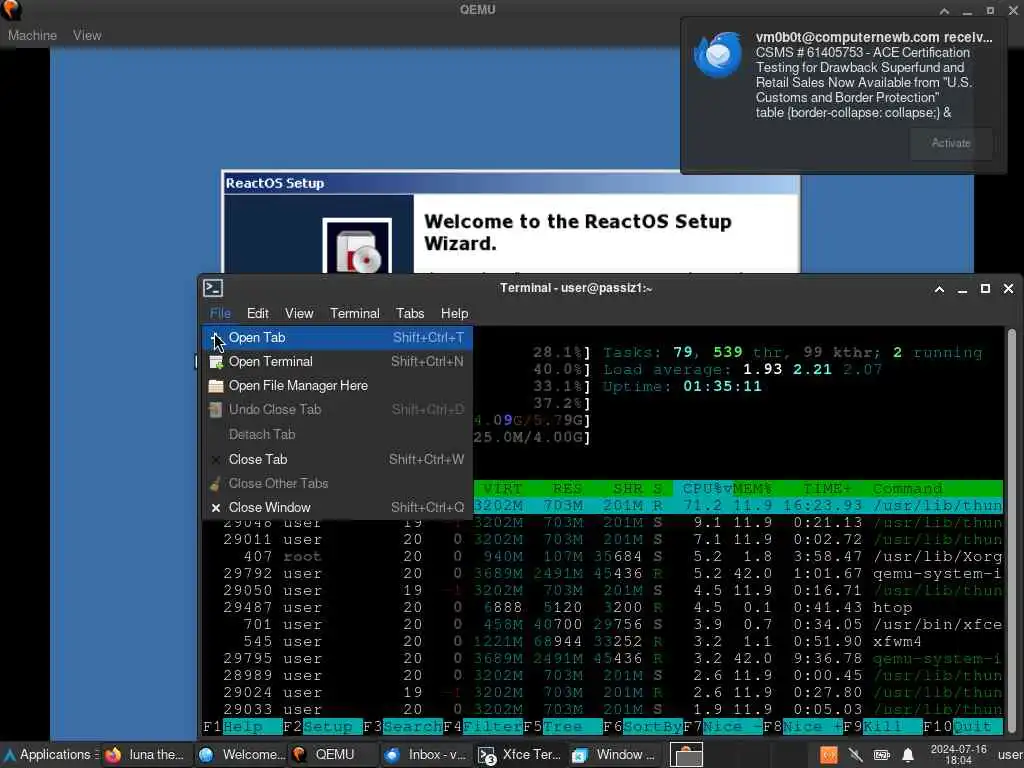This screenshot has height=768, width=1024.
Task: Click Thunderbird icon on Inbox taskbar item
Action: 392,756
